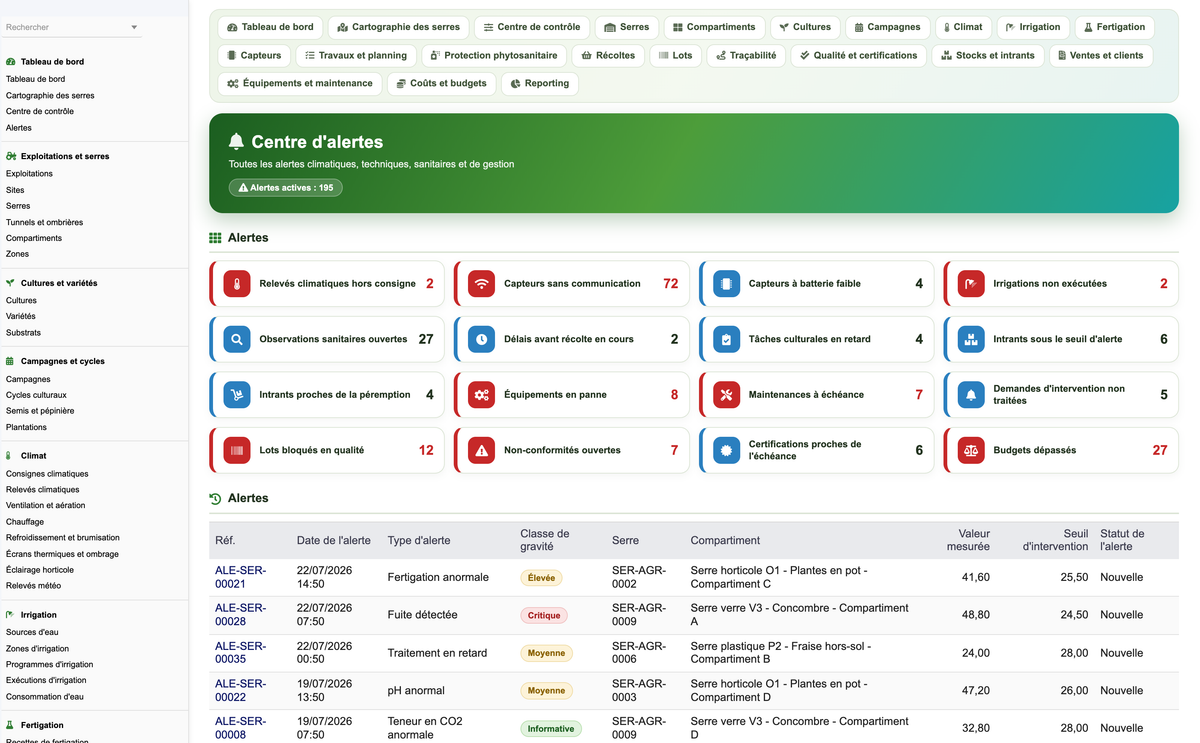This screenshot has height=743, width=1200.
Task: Click the tools icon on Maintenances à échéance card
Action: [x=726, y=395]
